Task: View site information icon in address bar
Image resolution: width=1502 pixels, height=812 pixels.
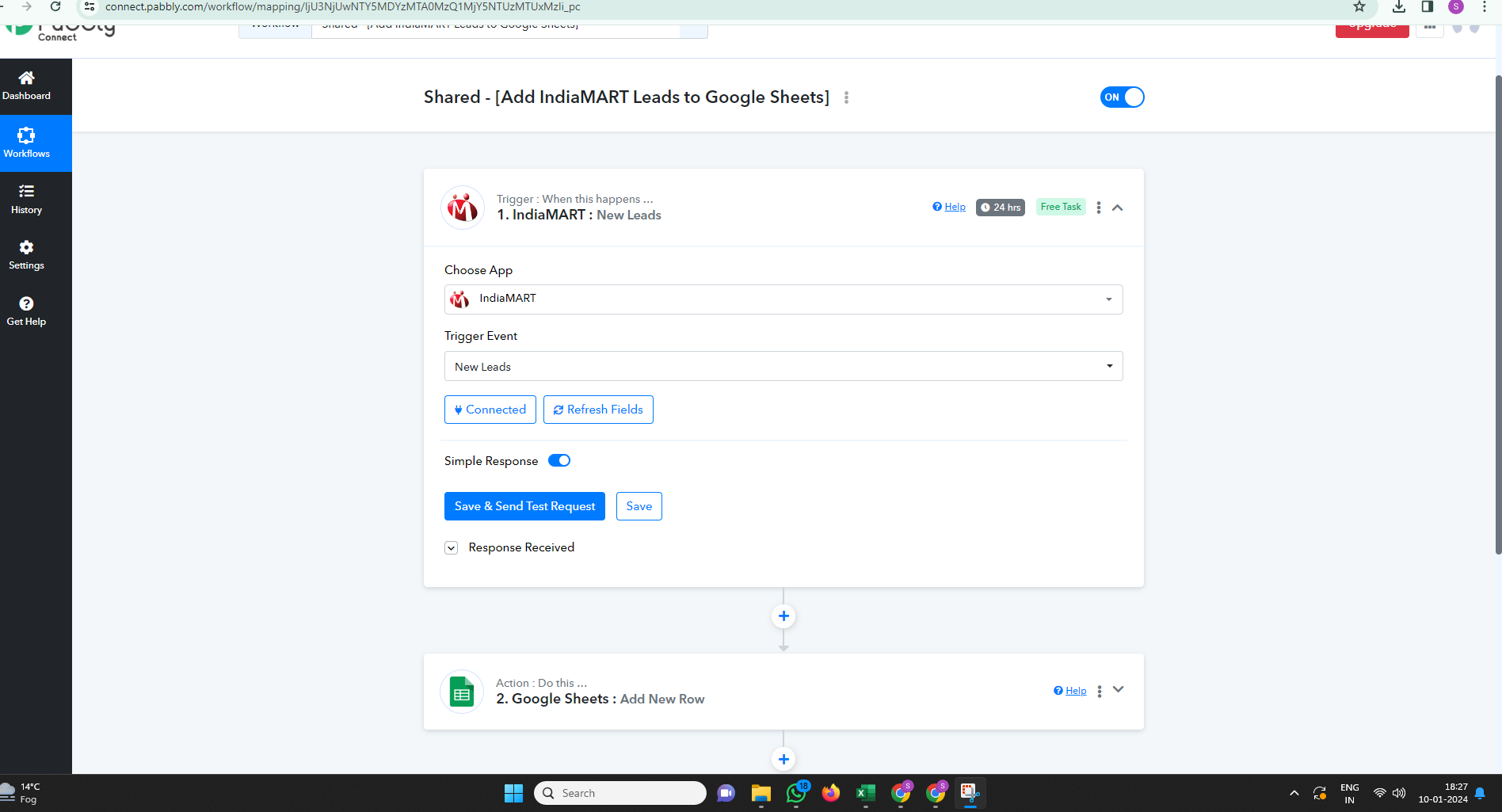Action: click(x=90, y=7)
